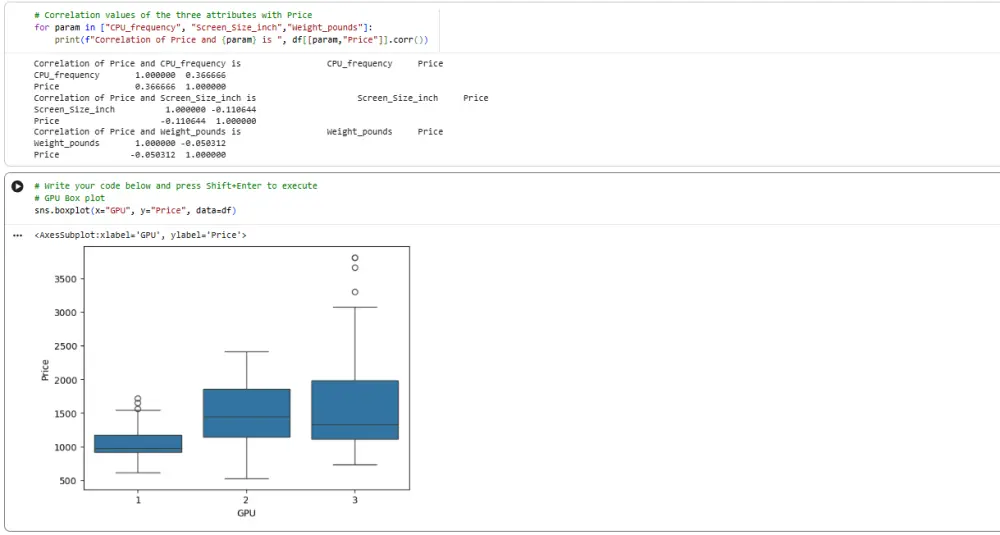Run the GPU box plot cell

[18, 186]
